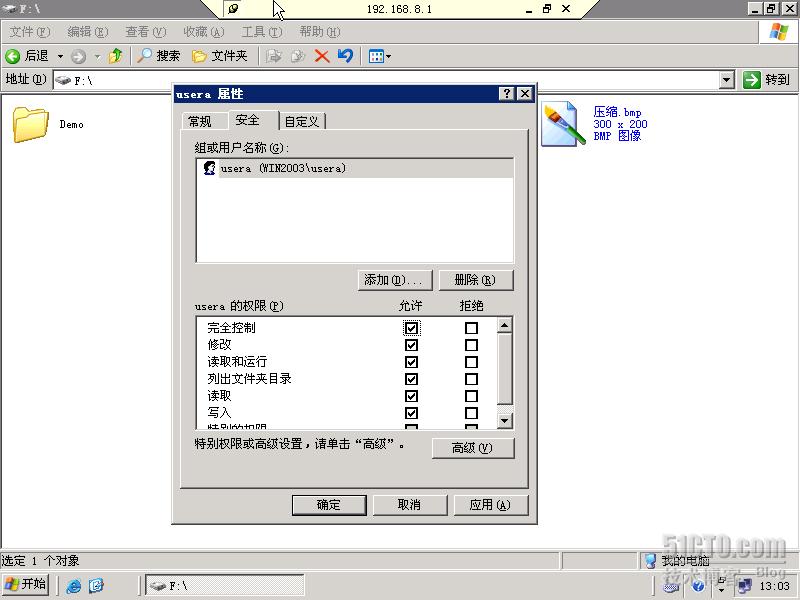Click the F:\ taskbar window button

pyautogui.click(x=225, y=585)
